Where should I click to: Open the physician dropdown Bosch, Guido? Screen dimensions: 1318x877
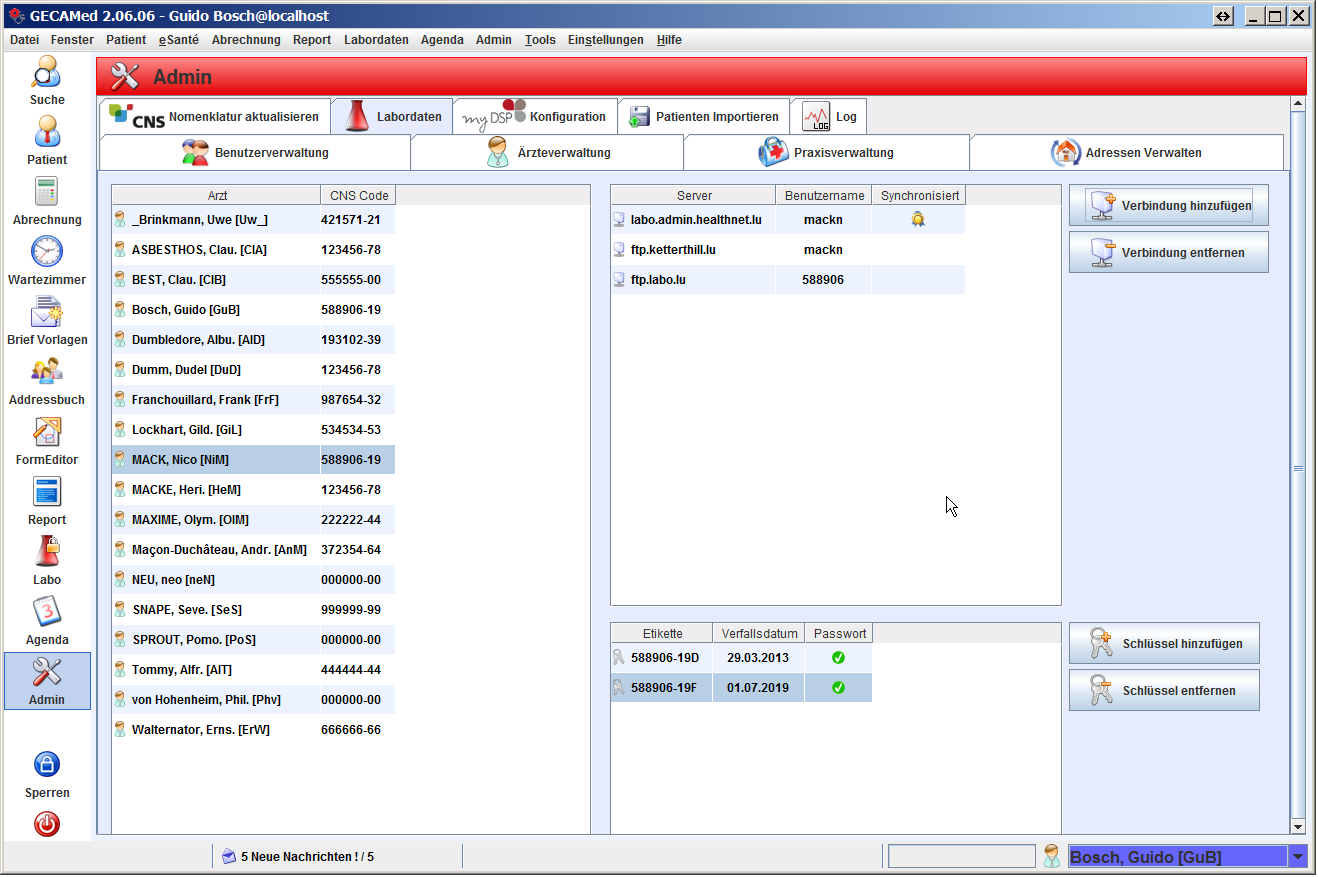pos(1298,857)
